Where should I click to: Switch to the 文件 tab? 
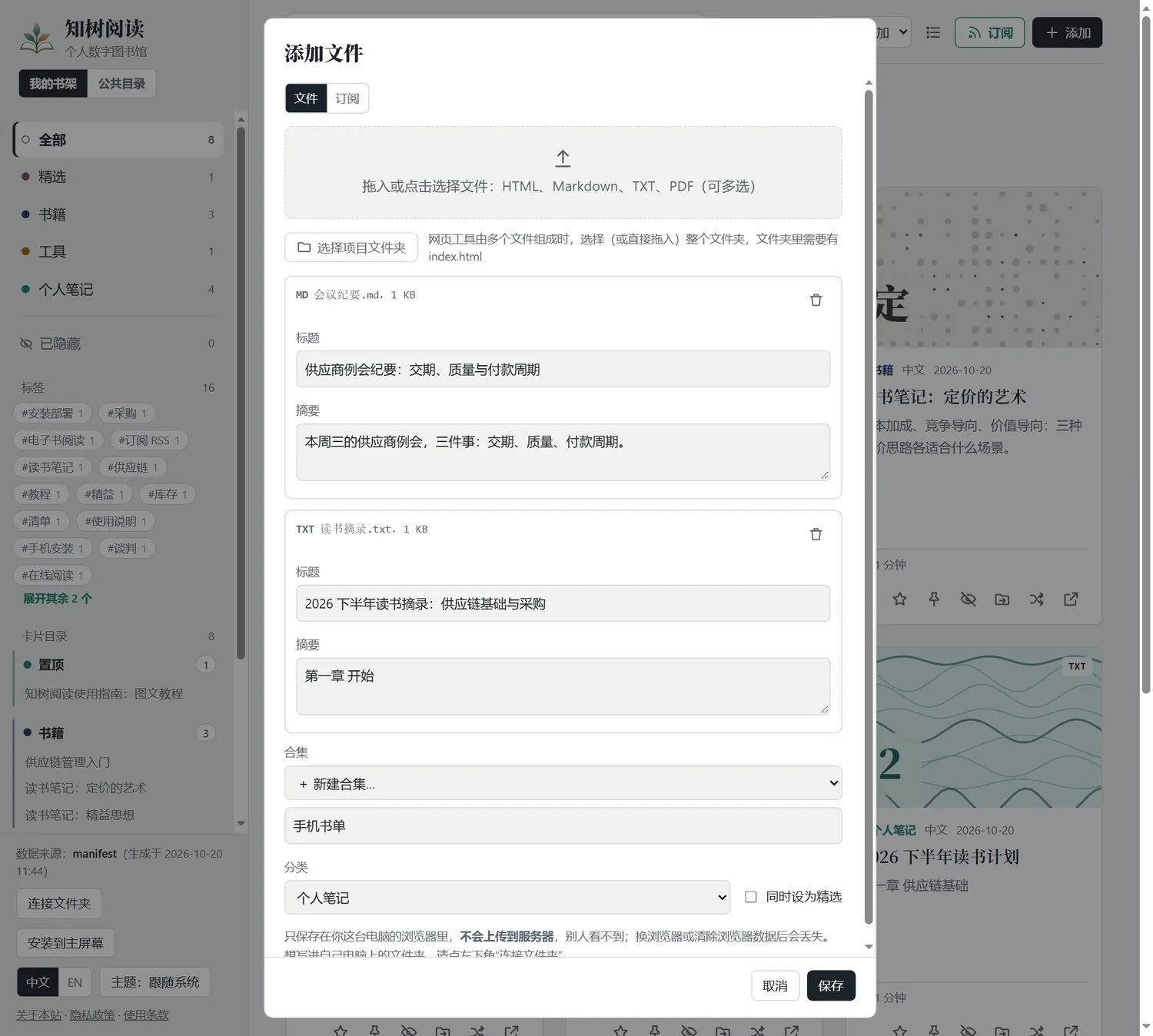306,98
